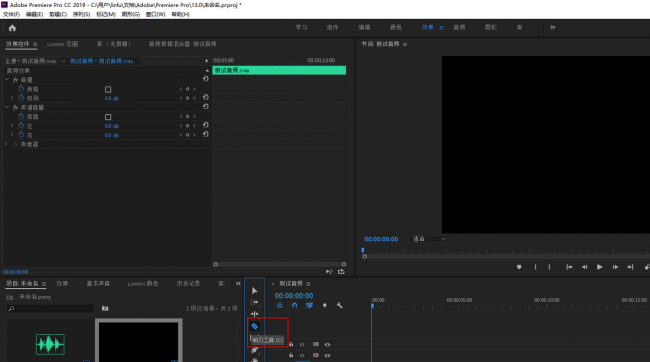Select the Ripple Edit tool
Image resolution: width=650 pixels, height=362 pixels.
tap(255, 314)
